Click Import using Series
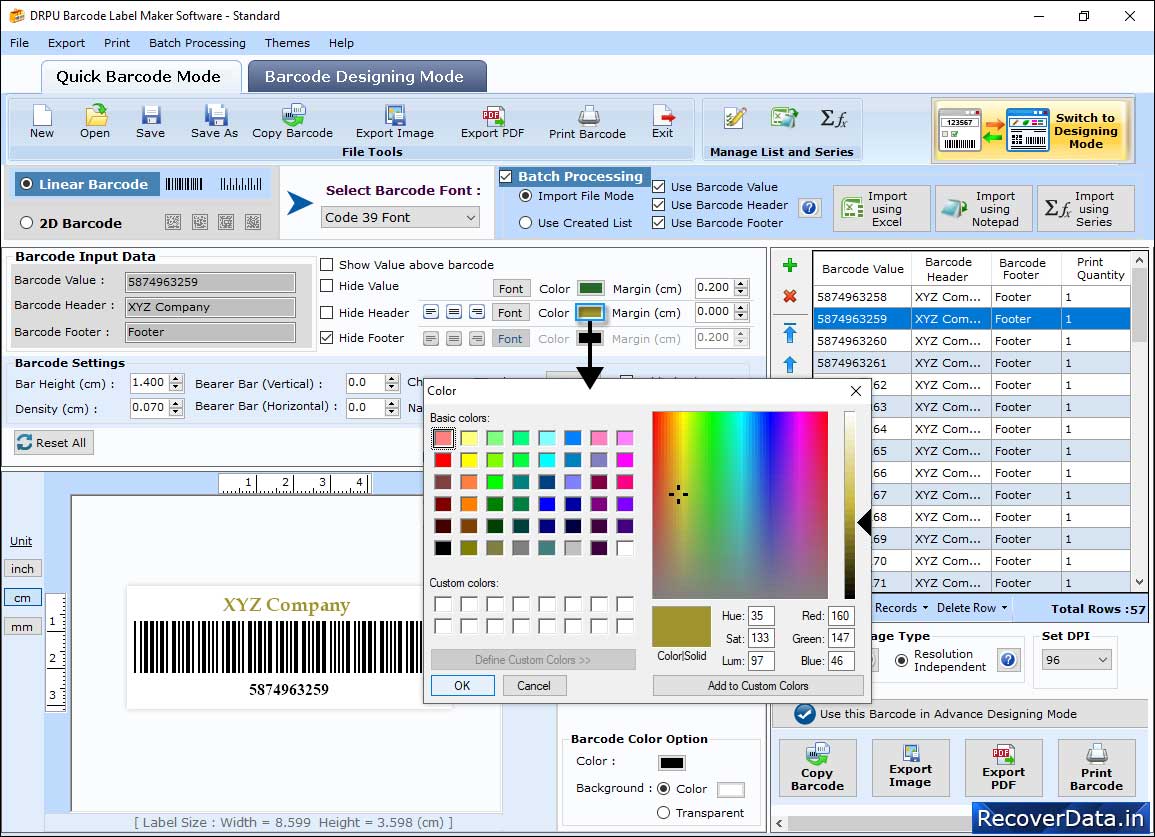Viewport: 1155px width, 837px height. (x=1086, y=209)
